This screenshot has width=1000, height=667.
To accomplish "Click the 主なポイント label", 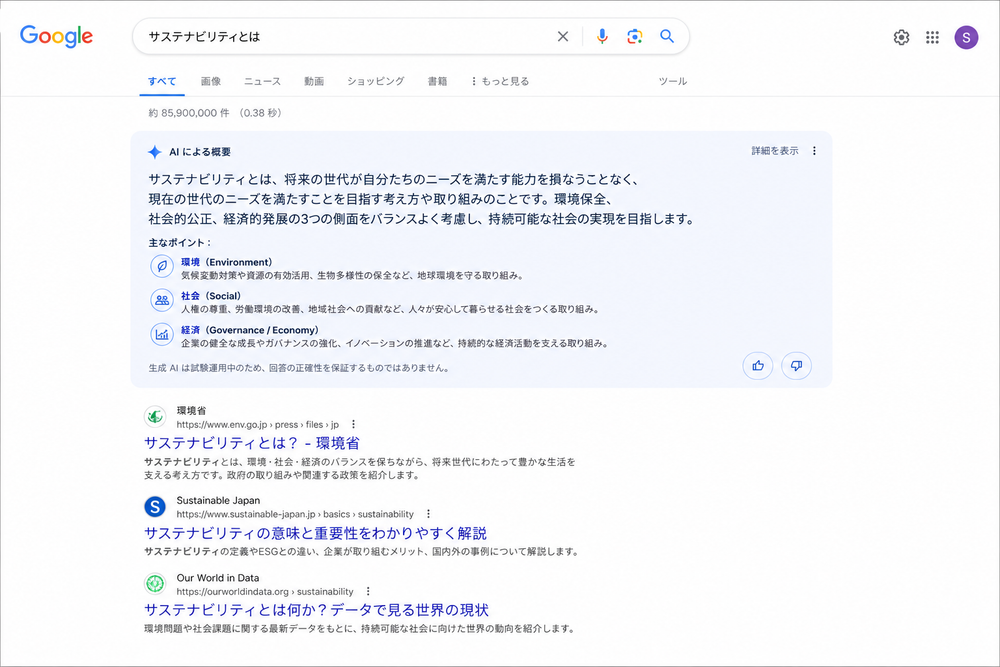I will click(180, 243).
